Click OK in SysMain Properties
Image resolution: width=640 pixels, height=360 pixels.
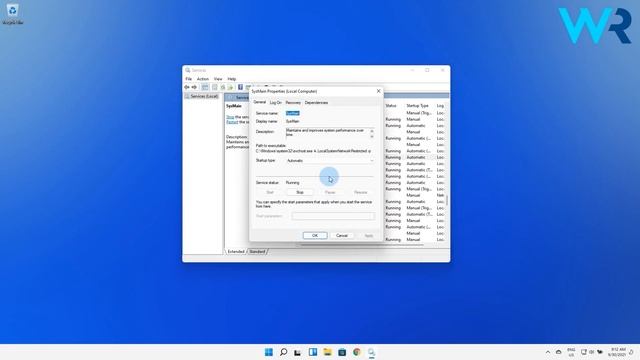(x=315, y=236)
